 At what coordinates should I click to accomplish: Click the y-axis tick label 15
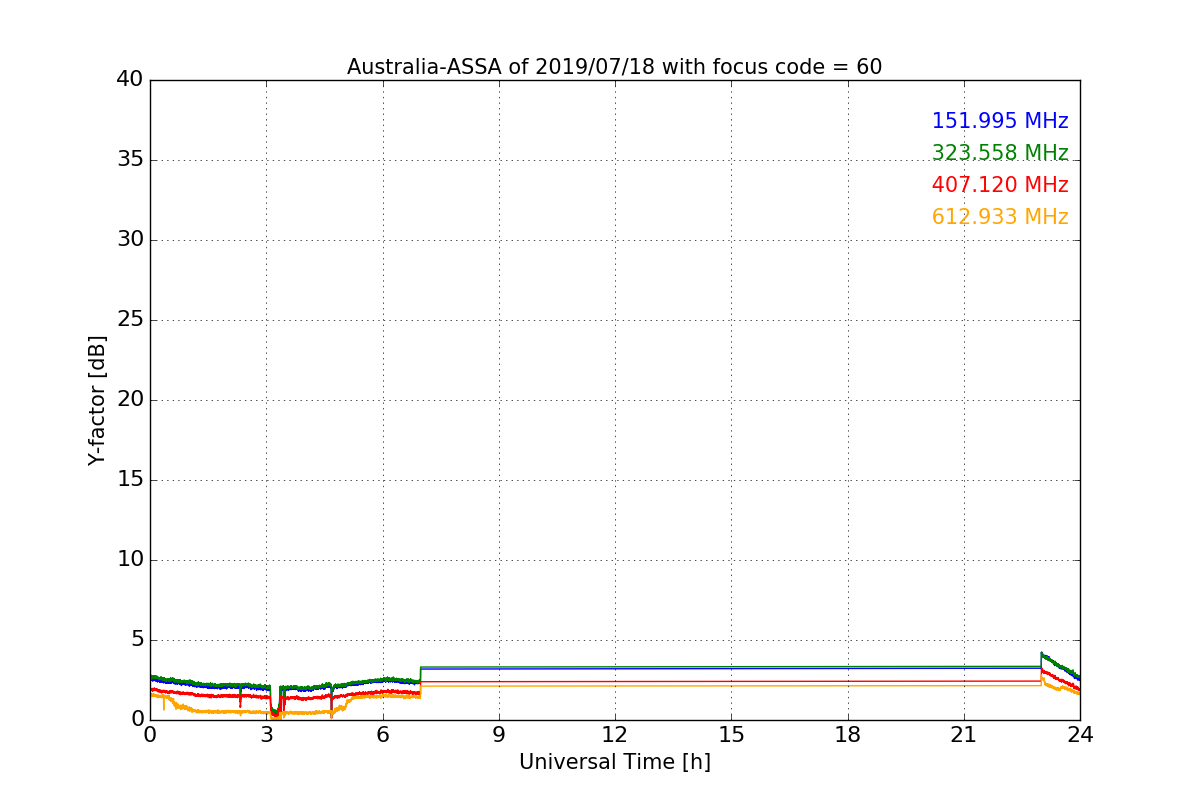[x=130, y=480]
